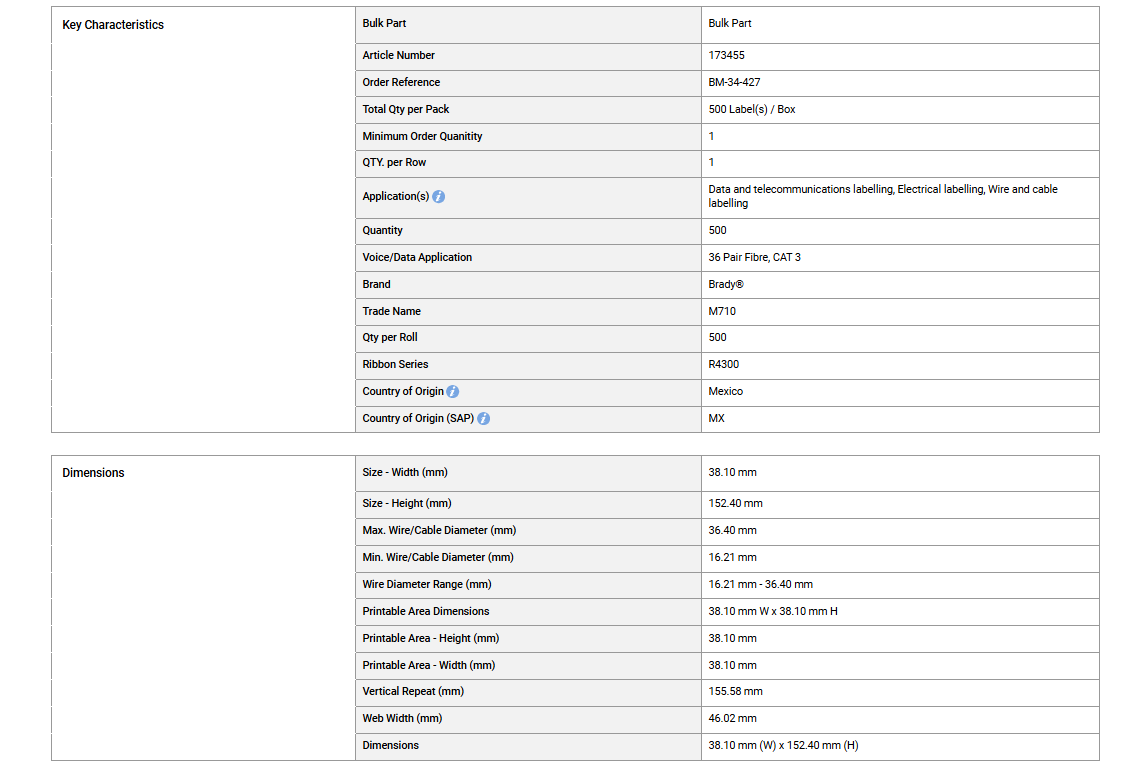Viewport: 1129px width, 774px height.
Task: Click the Min. Wire/Cable Diameter (mm) label
Action: coord(438,557)
